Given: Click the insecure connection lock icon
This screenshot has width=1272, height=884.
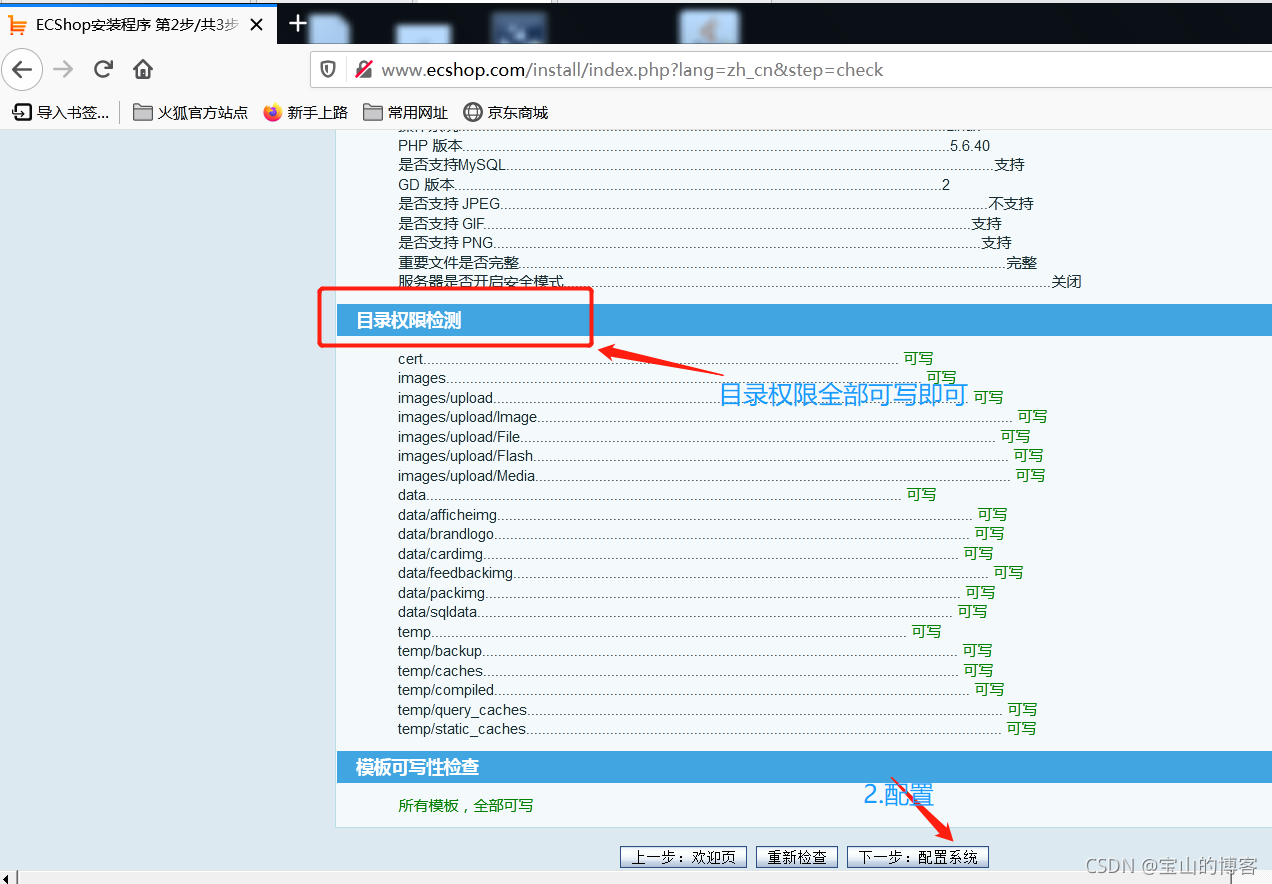Looking at the screenshot, I should (x=363, y=70).
